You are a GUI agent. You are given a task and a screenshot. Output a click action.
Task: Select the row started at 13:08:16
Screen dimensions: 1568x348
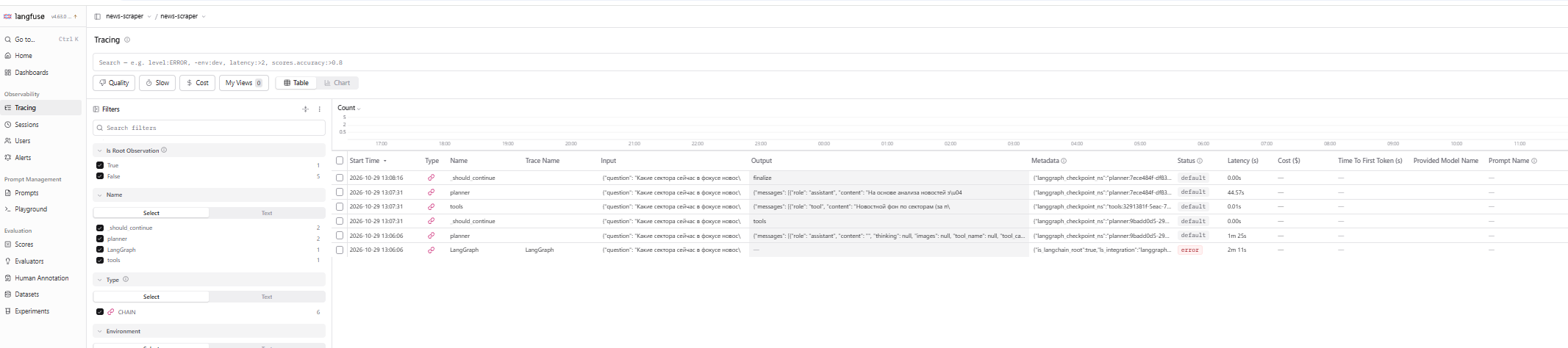340,178
